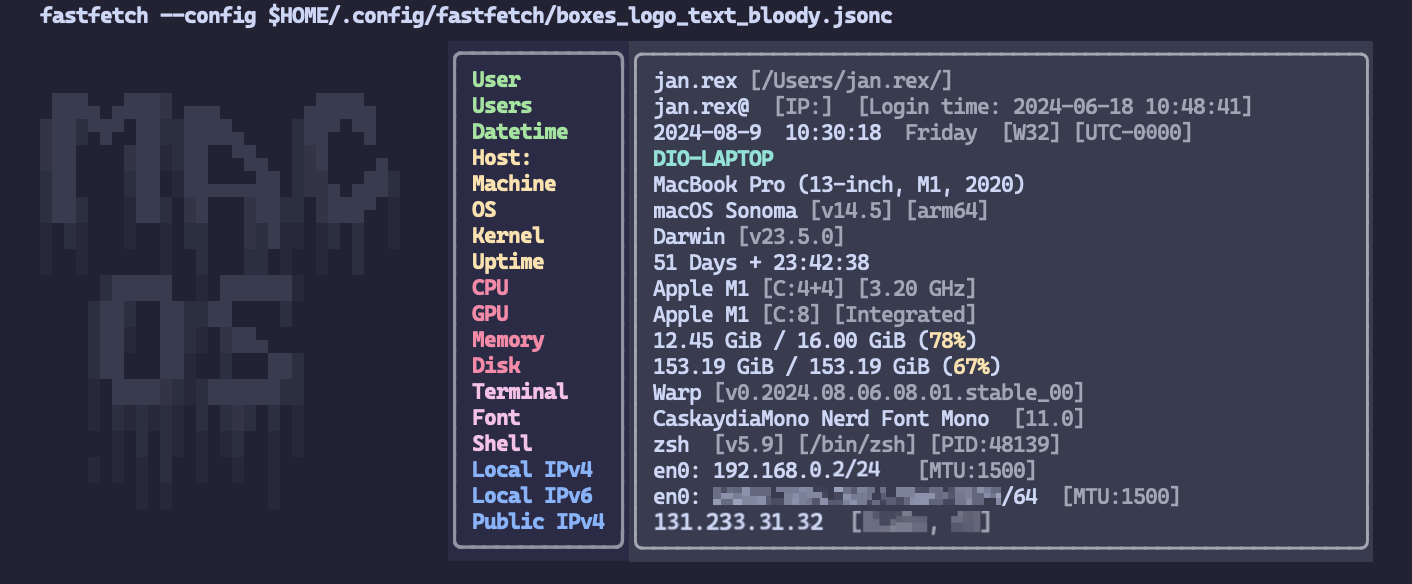The height and width of the screenshot is (584, 1412).
Task: Select the 'Font' label
Action: pos(496,418)
